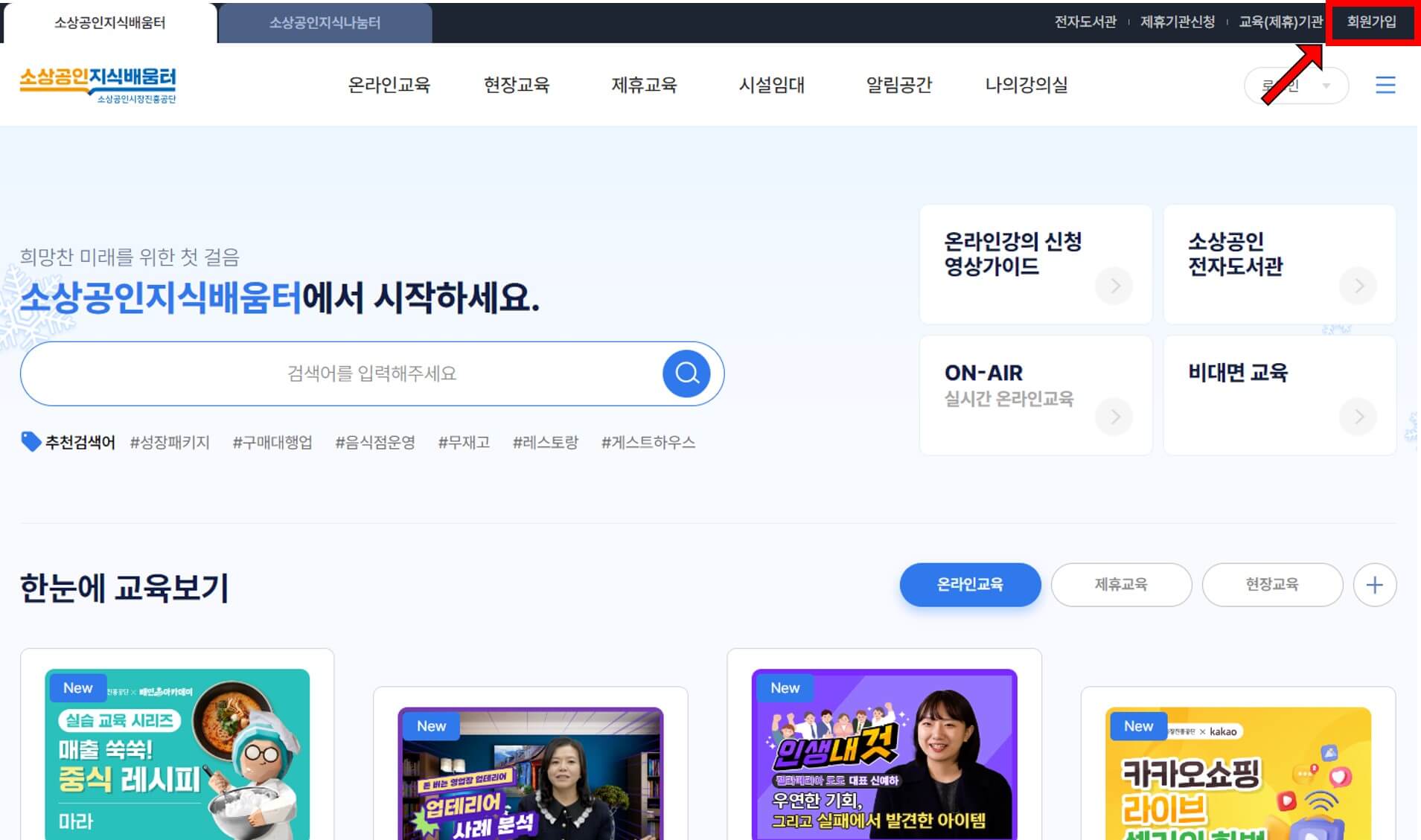Keep 온라인교육 filter selected
1421x840 pixels.
point(970,585)
